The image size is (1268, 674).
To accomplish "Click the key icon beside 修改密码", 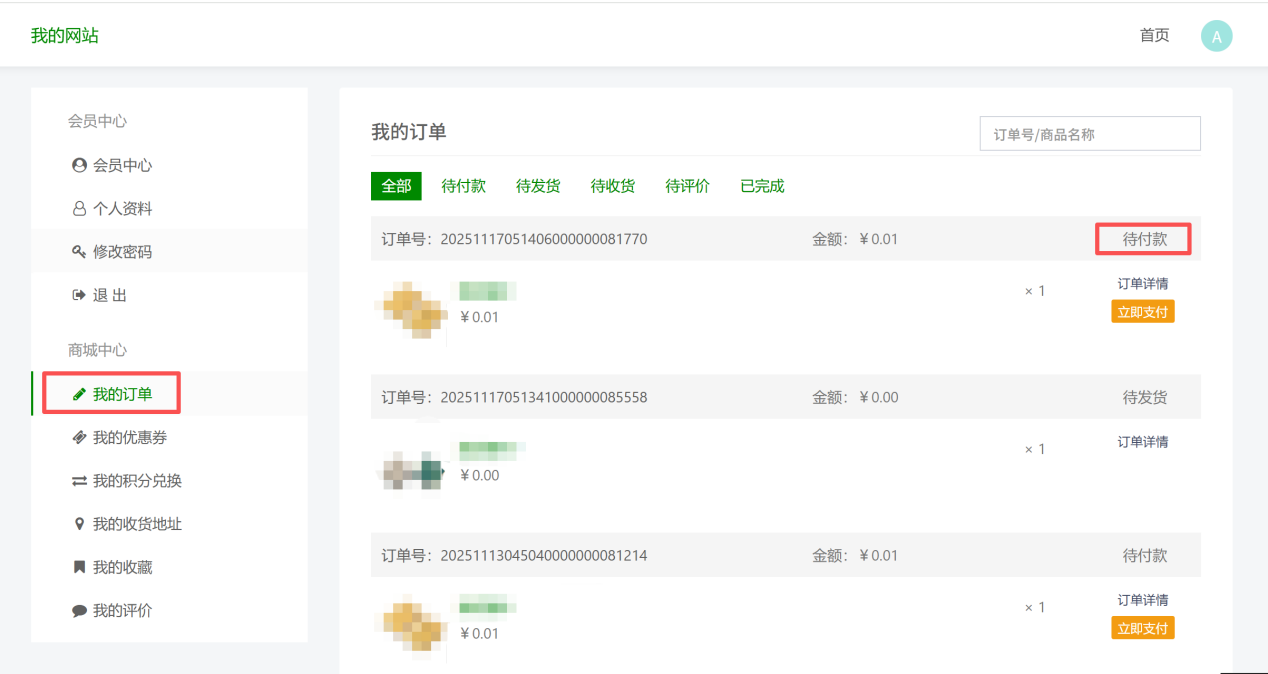I will [79, 252].
